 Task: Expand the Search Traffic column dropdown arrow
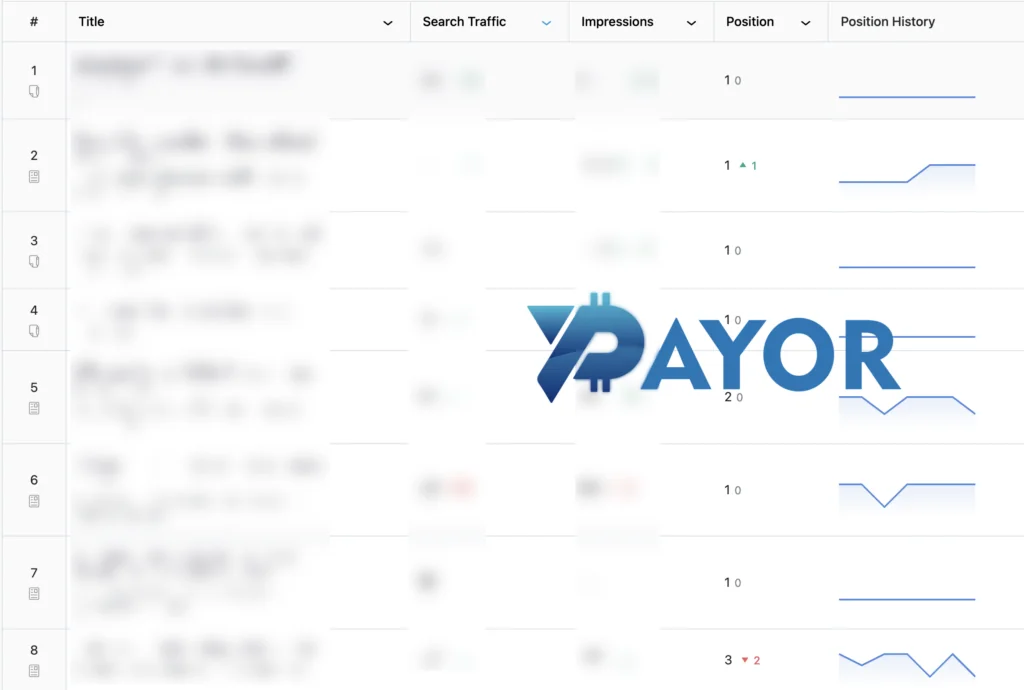point(547,23)
